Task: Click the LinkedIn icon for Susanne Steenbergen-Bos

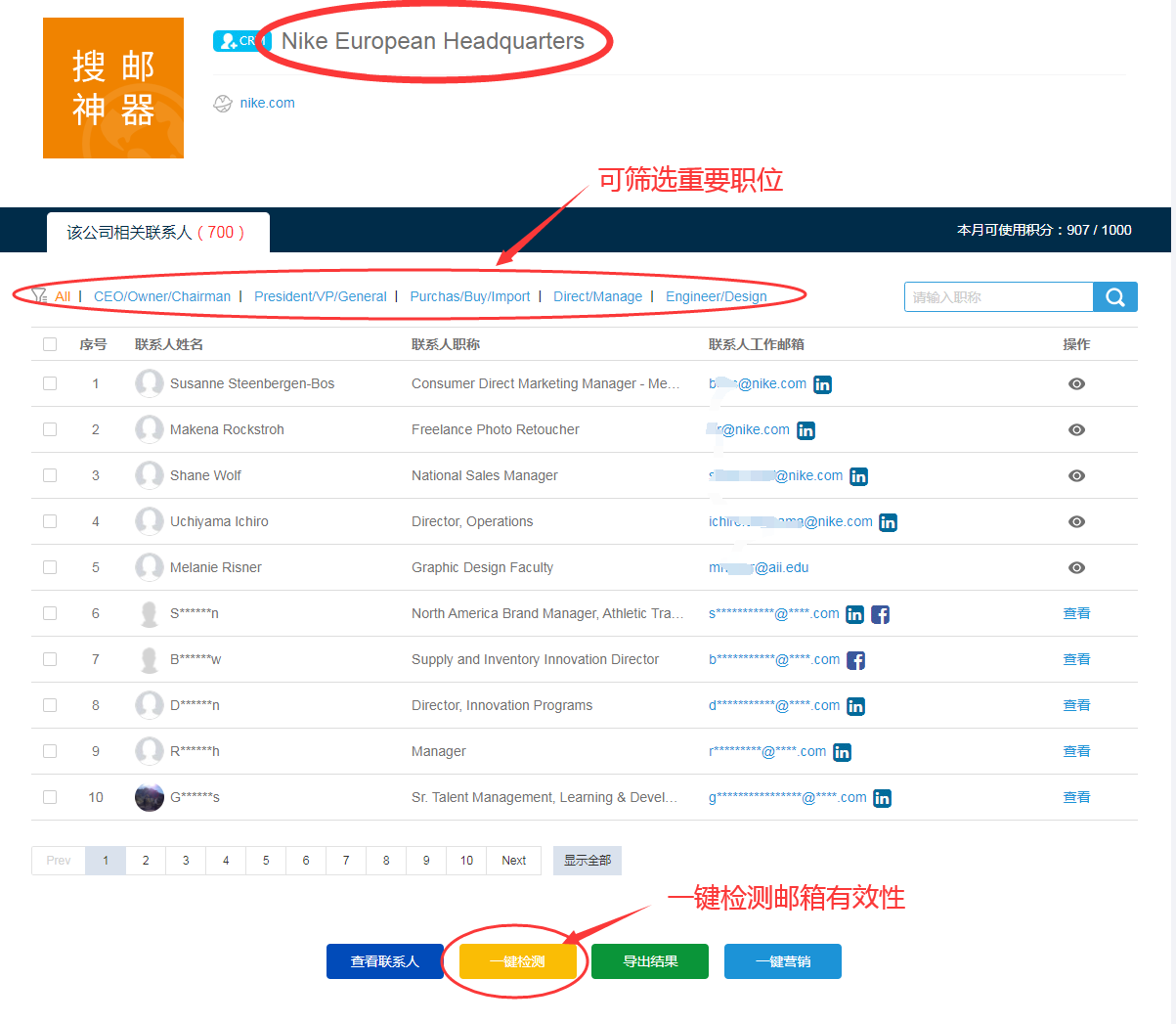Action: point(823,384)
